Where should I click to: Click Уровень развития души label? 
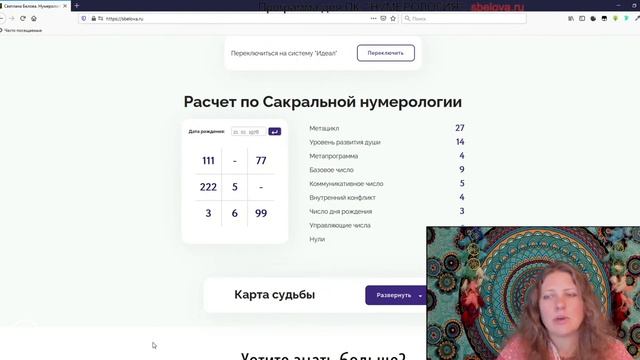pyautogui.click(x=345, y=142)
